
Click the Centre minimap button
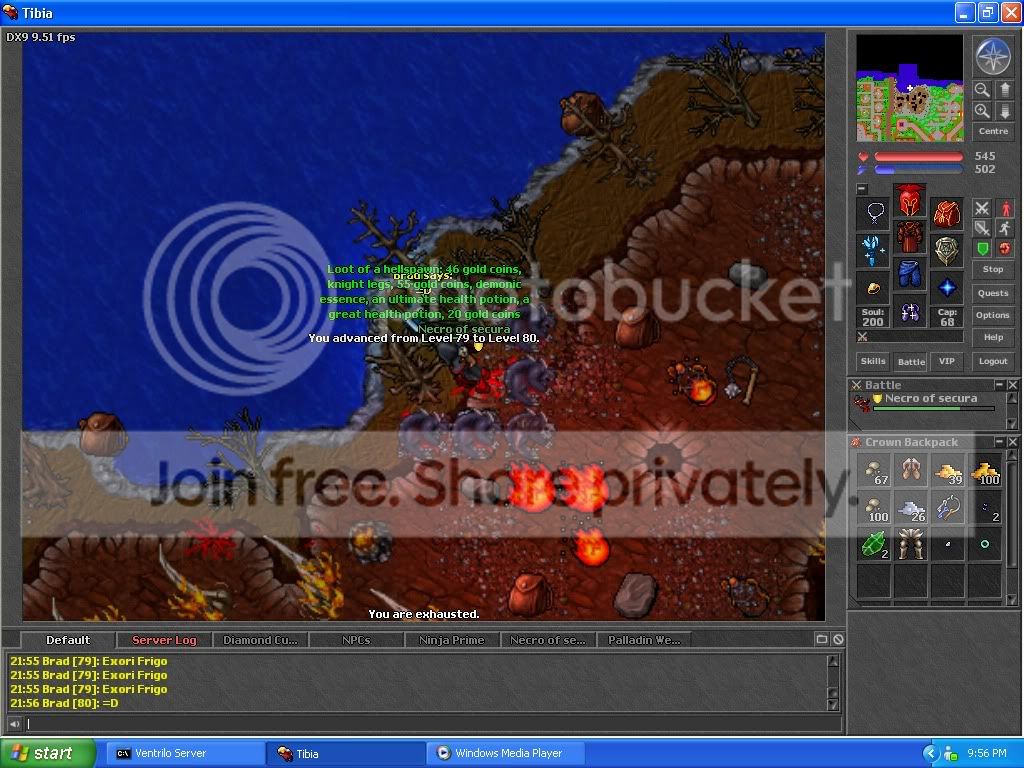[x=993, y=131]
